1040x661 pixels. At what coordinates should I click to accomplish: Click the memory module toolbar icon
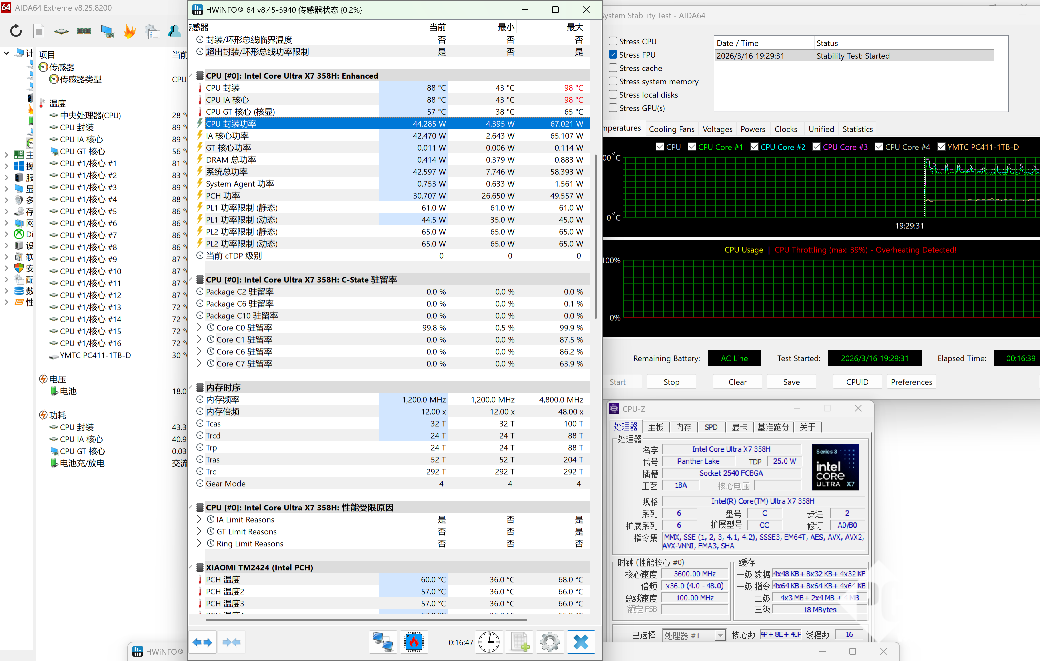point(84,31)
